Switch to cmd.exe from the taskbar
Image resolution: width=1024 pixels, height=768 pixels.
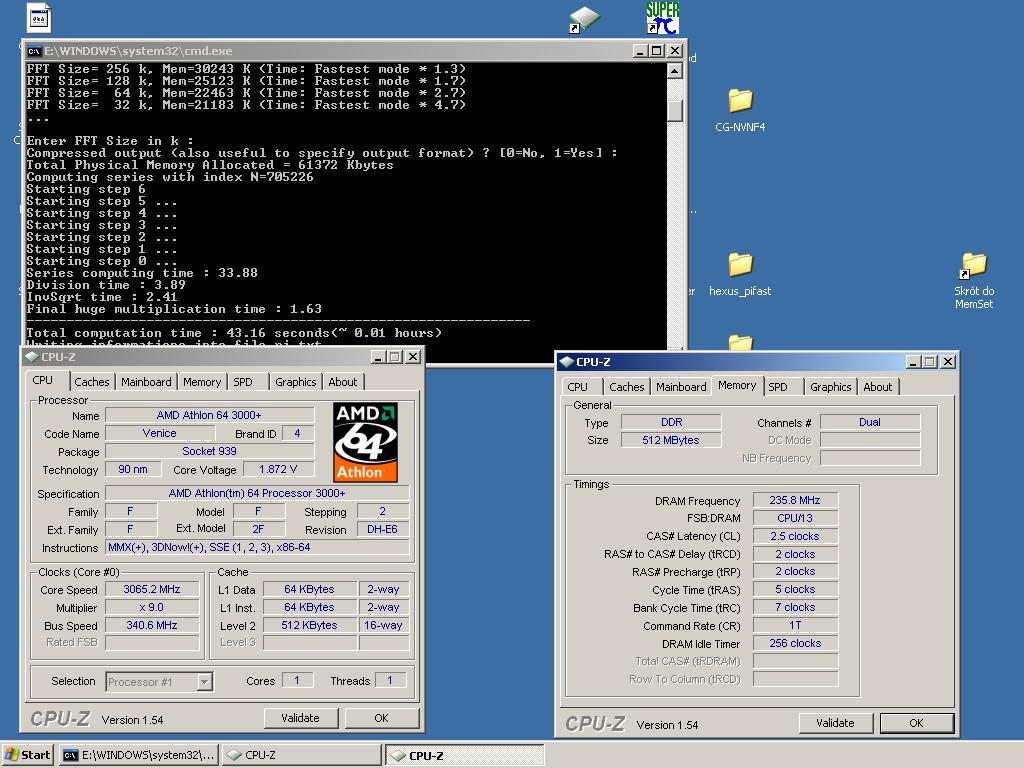coord(138,755)
